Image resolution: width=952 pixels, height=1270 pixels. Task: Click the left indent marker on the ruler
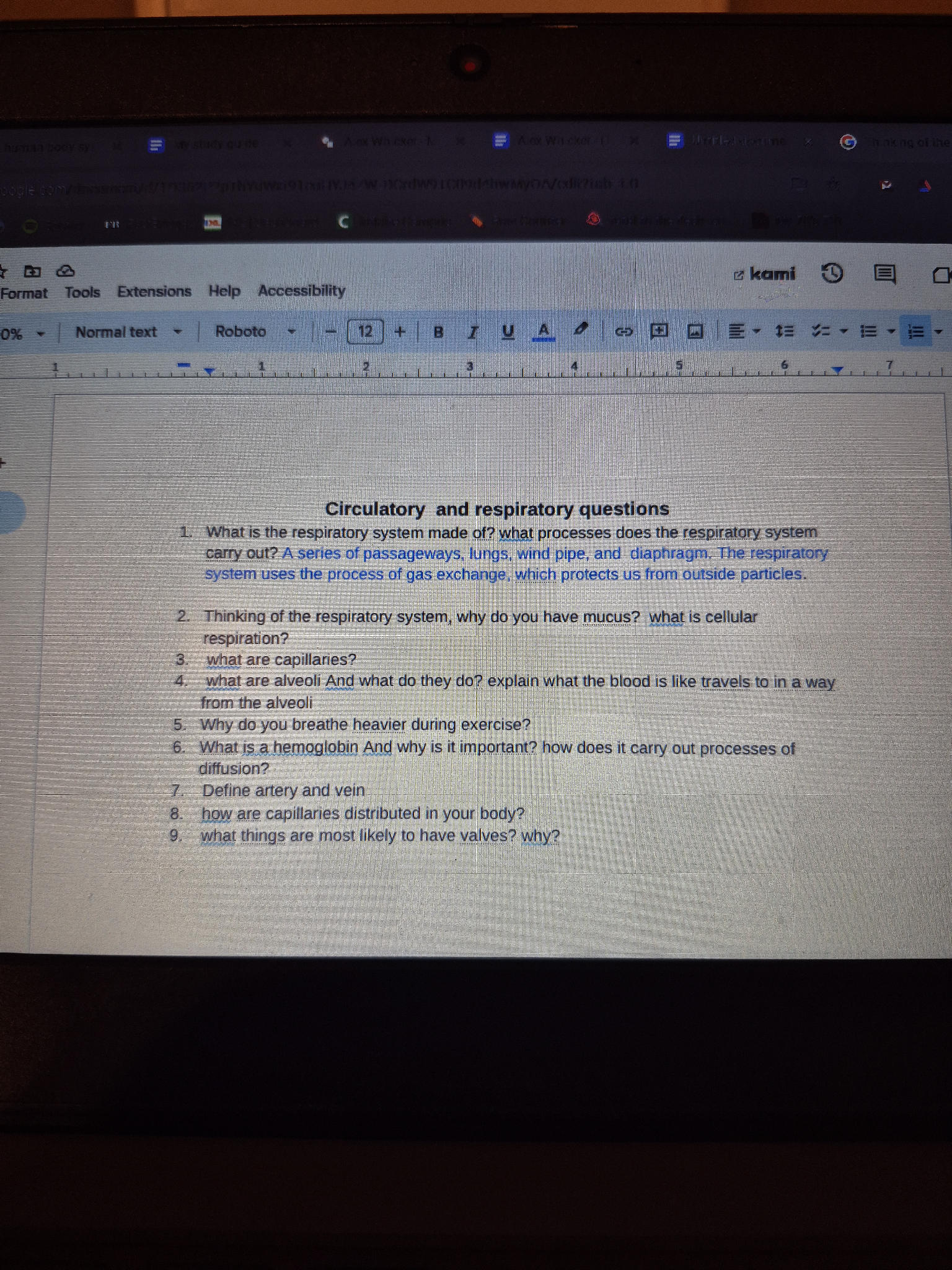coord(209,371)
